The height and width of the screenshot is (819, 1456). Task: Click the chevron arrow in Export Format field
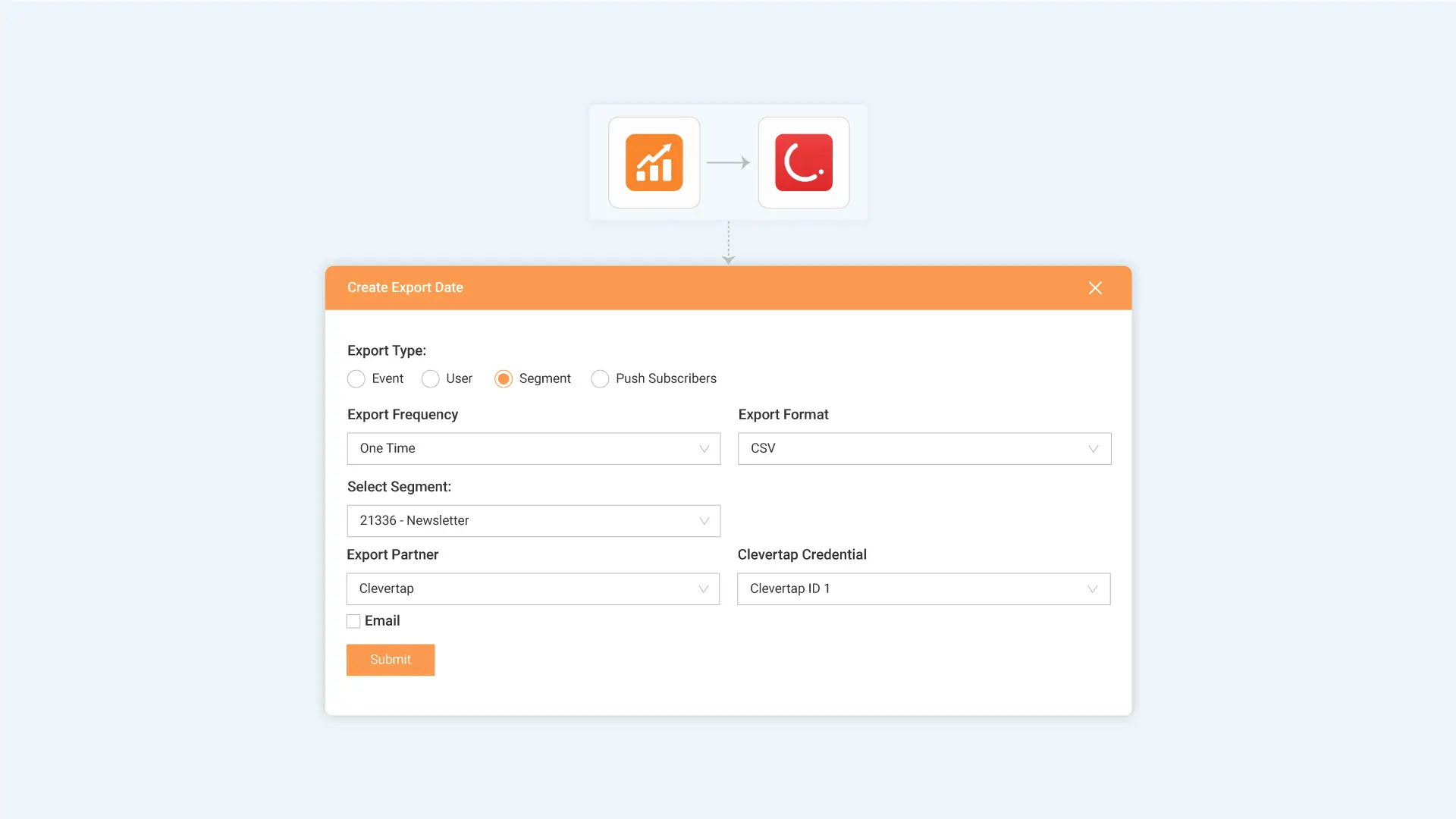[x=1094, y=449]
